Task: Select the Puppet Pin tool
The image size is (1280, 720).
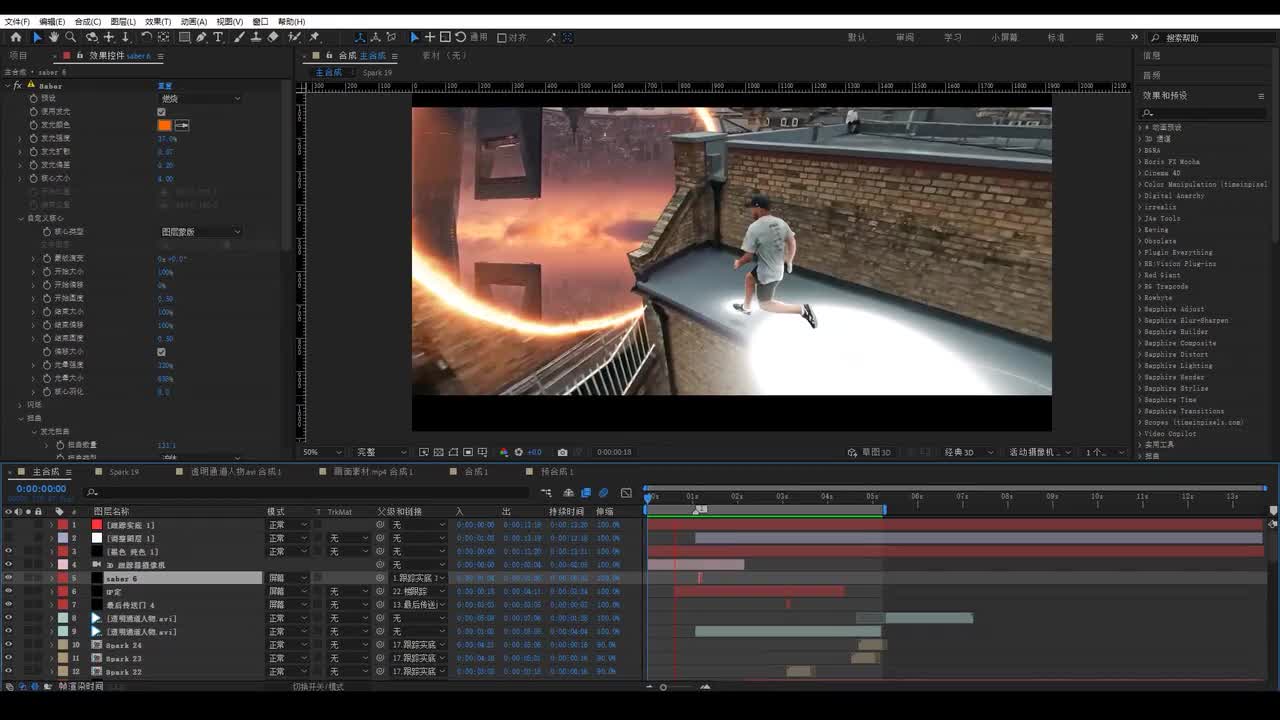Action: pyautogui.click(x=313, y=37)
